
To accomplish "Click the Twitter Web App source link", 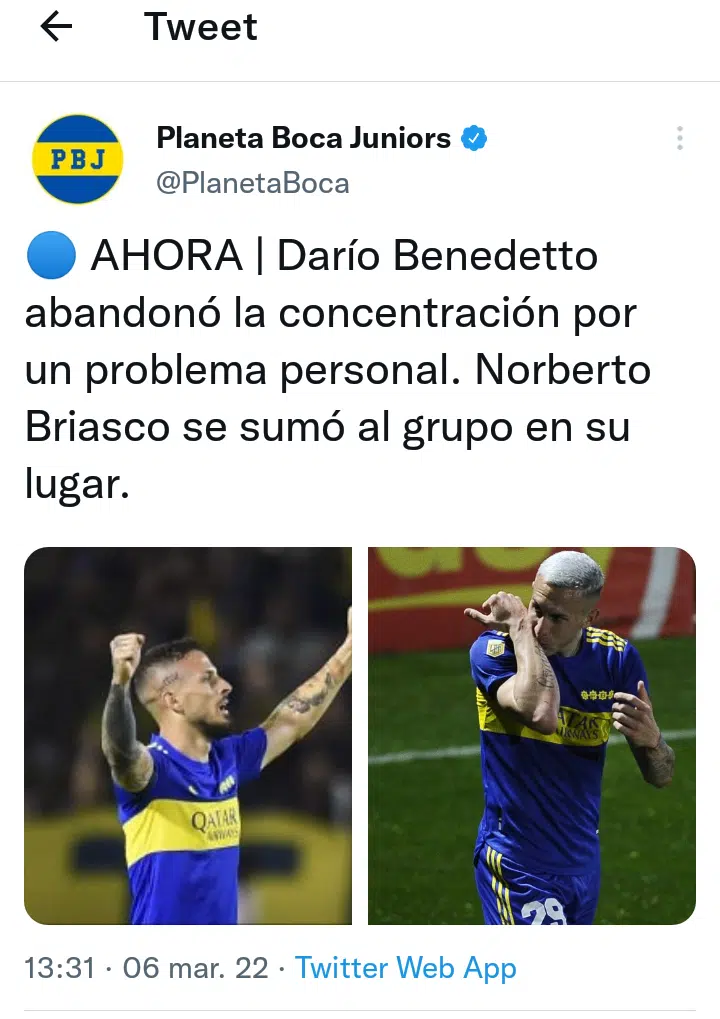I will point(406,968).
